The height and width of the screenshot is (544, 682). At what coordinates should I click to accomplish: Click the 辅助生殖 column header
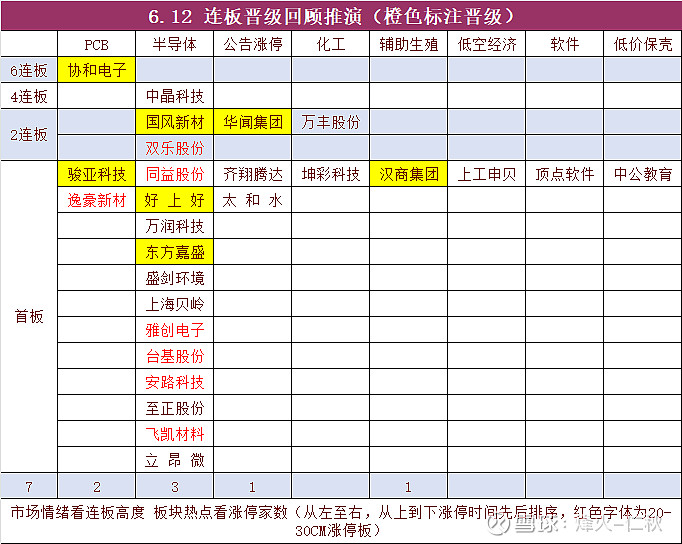[x=408, y=44]
